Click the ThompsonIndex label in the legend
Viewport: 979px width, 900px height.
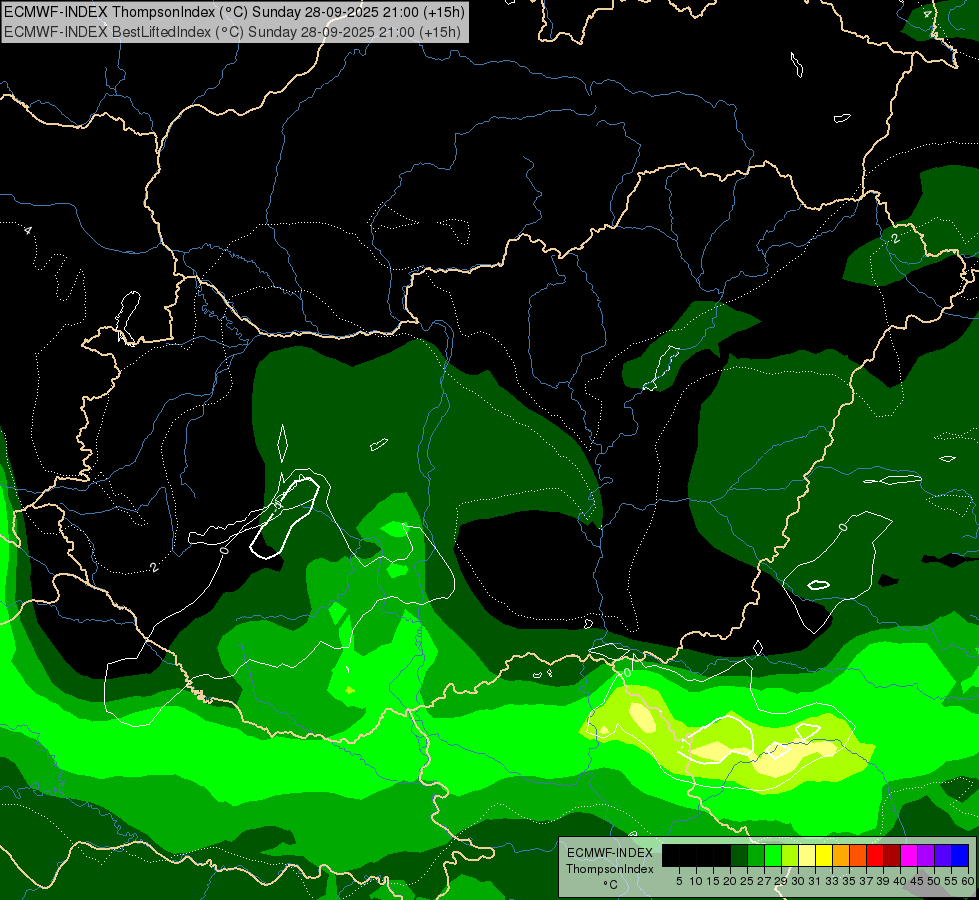click(x=609, y=869)
